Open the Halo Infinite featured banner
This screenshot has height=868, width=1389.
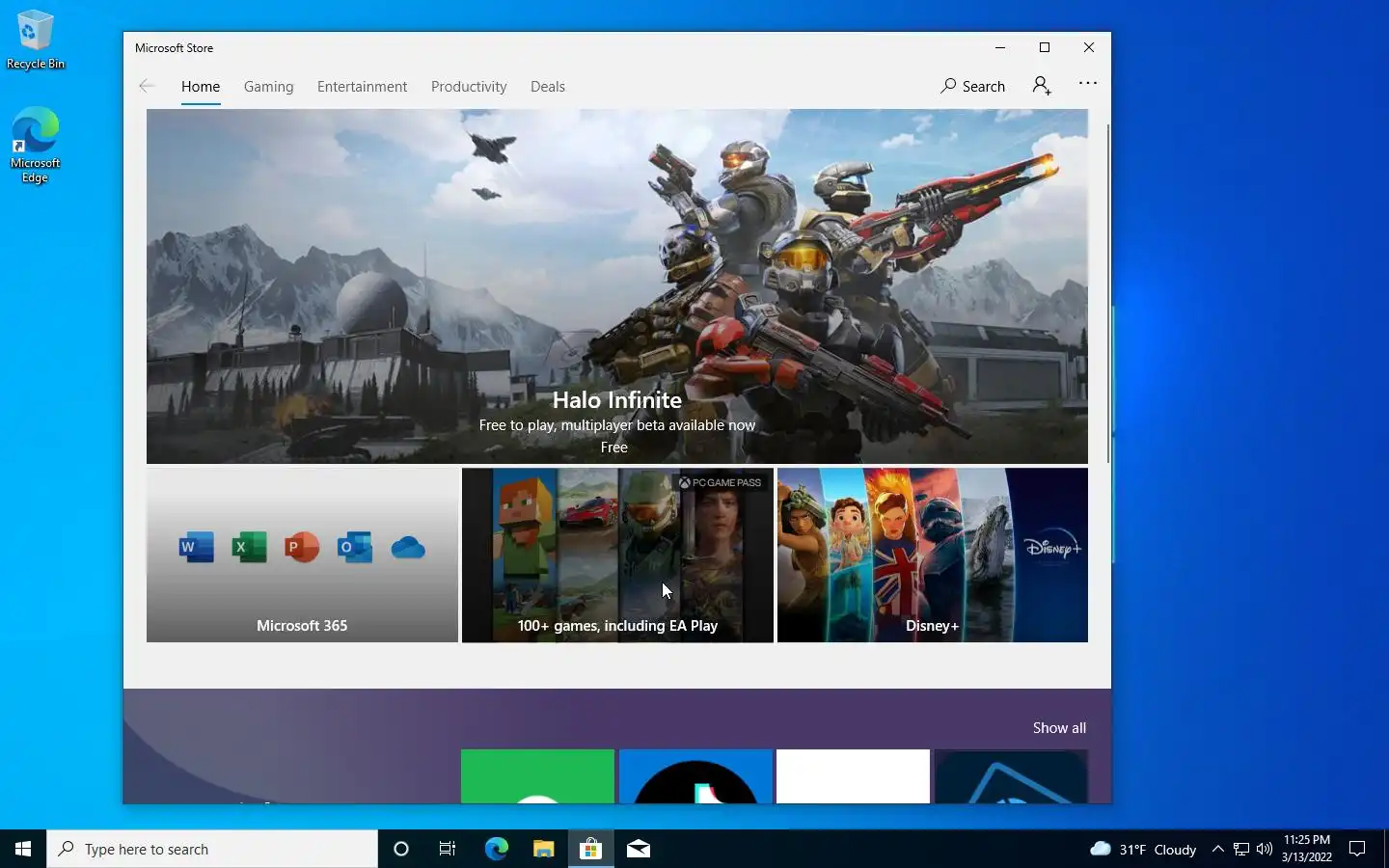pyautogui.click(x=617, y=286)
